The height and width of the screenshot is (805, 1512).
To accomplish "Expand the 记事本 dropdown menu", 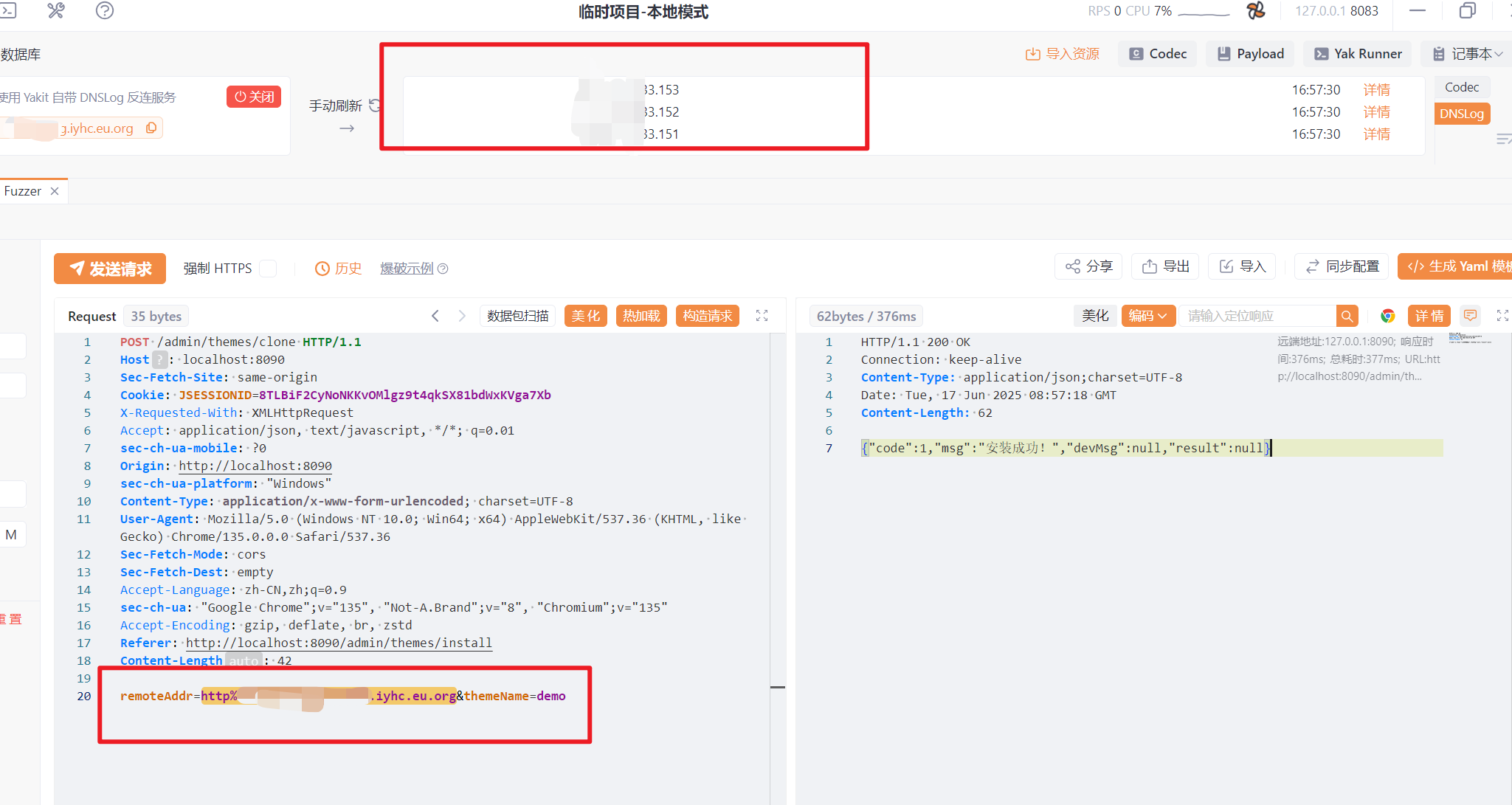I will (x=1467, y=54).
